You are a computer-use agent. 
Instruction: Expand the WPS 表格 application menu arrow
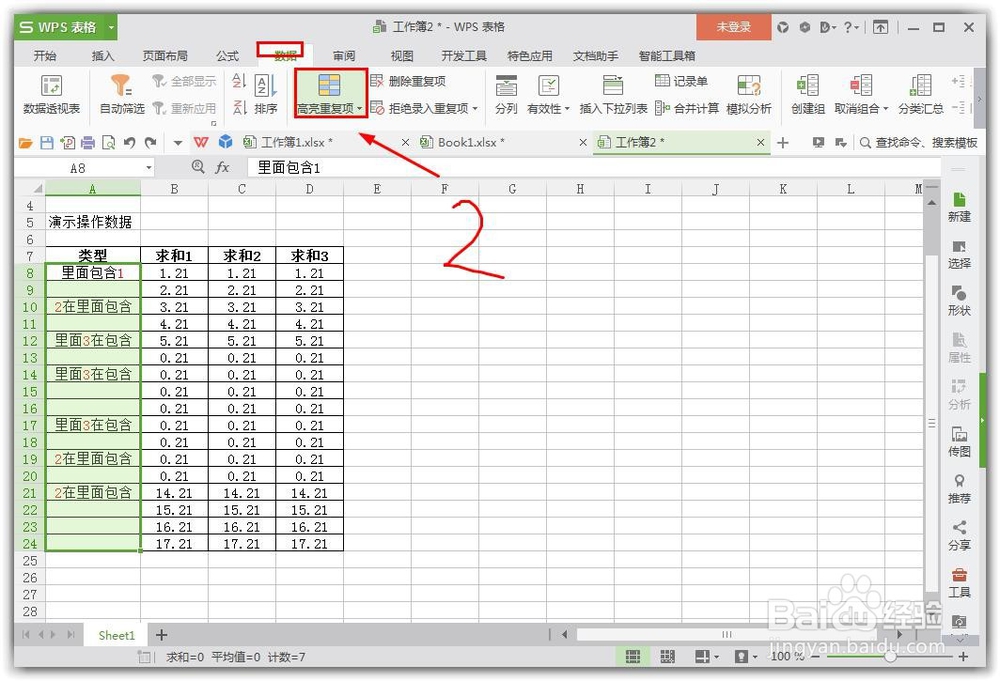(x=111, y=27)
